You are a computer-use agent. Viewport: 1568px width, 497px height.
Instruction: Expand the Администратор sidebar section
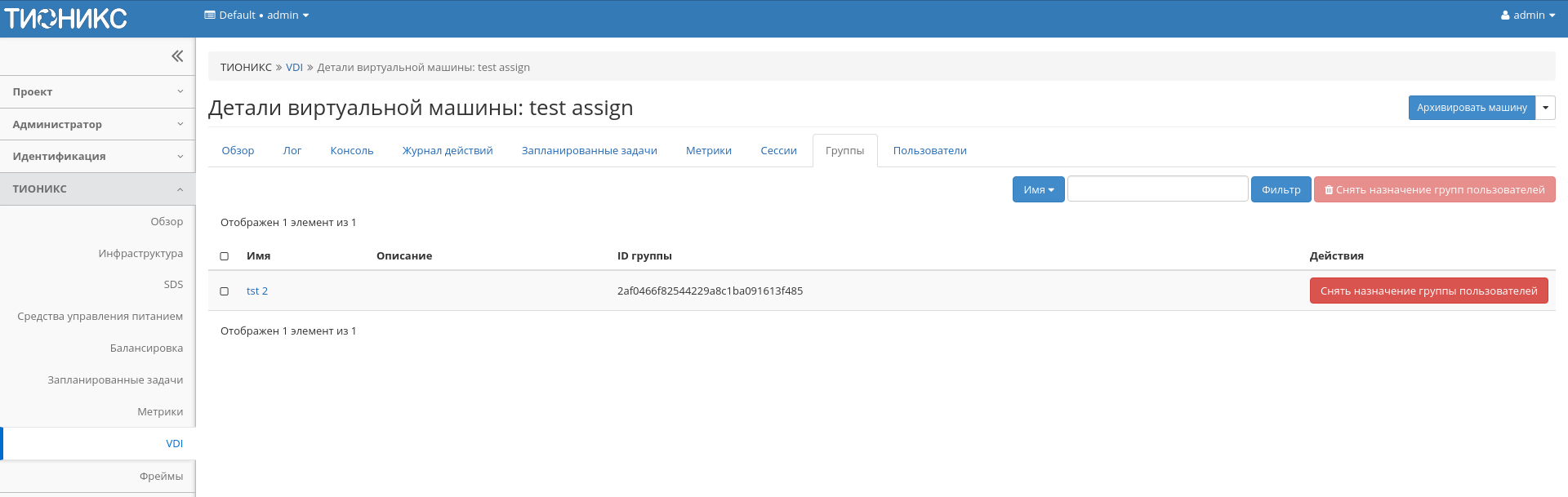97,124
